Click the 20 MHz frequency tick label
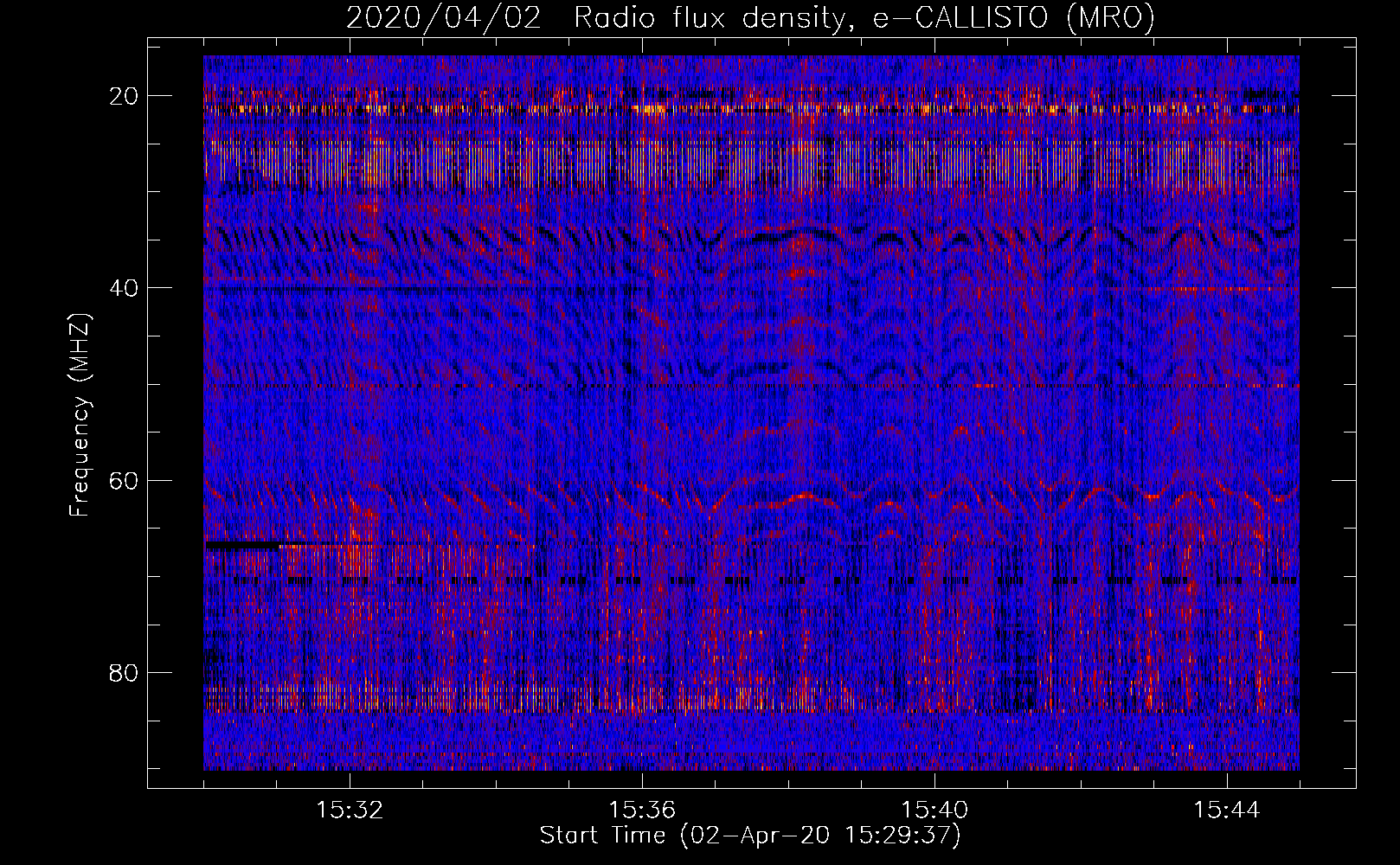Screen dimensions: 1400x865 coord(125,96)
